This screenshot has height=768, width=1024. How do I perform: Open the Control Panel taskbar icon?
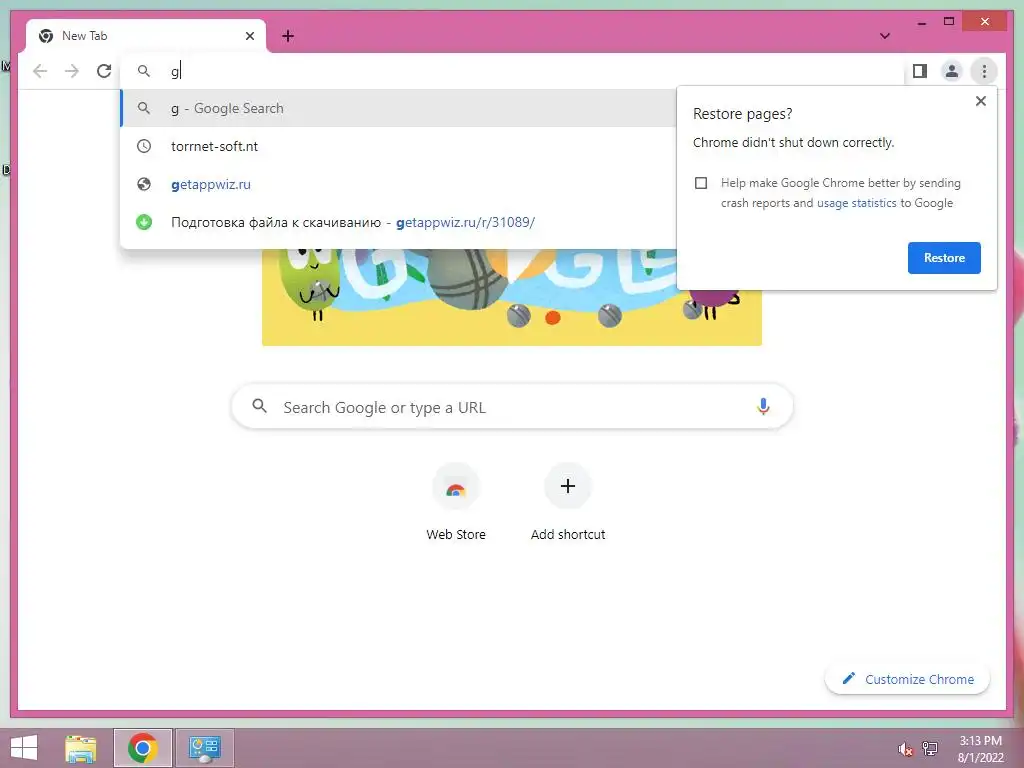point(204,748)
